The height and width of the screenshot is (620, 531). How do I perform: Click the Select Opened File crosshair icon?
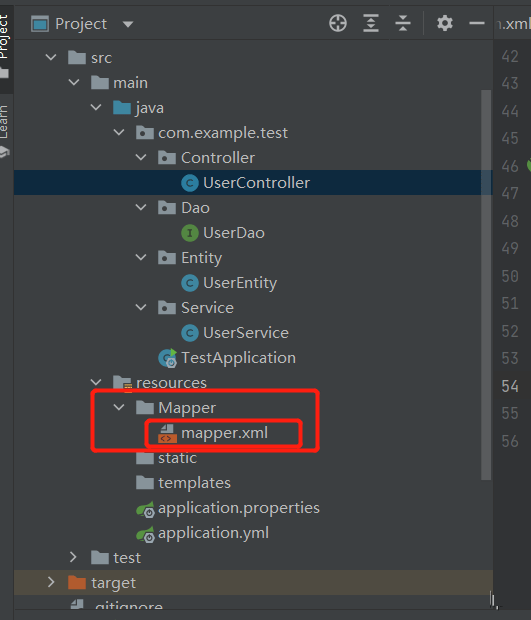pyautogui.click(x=338, y=23)
